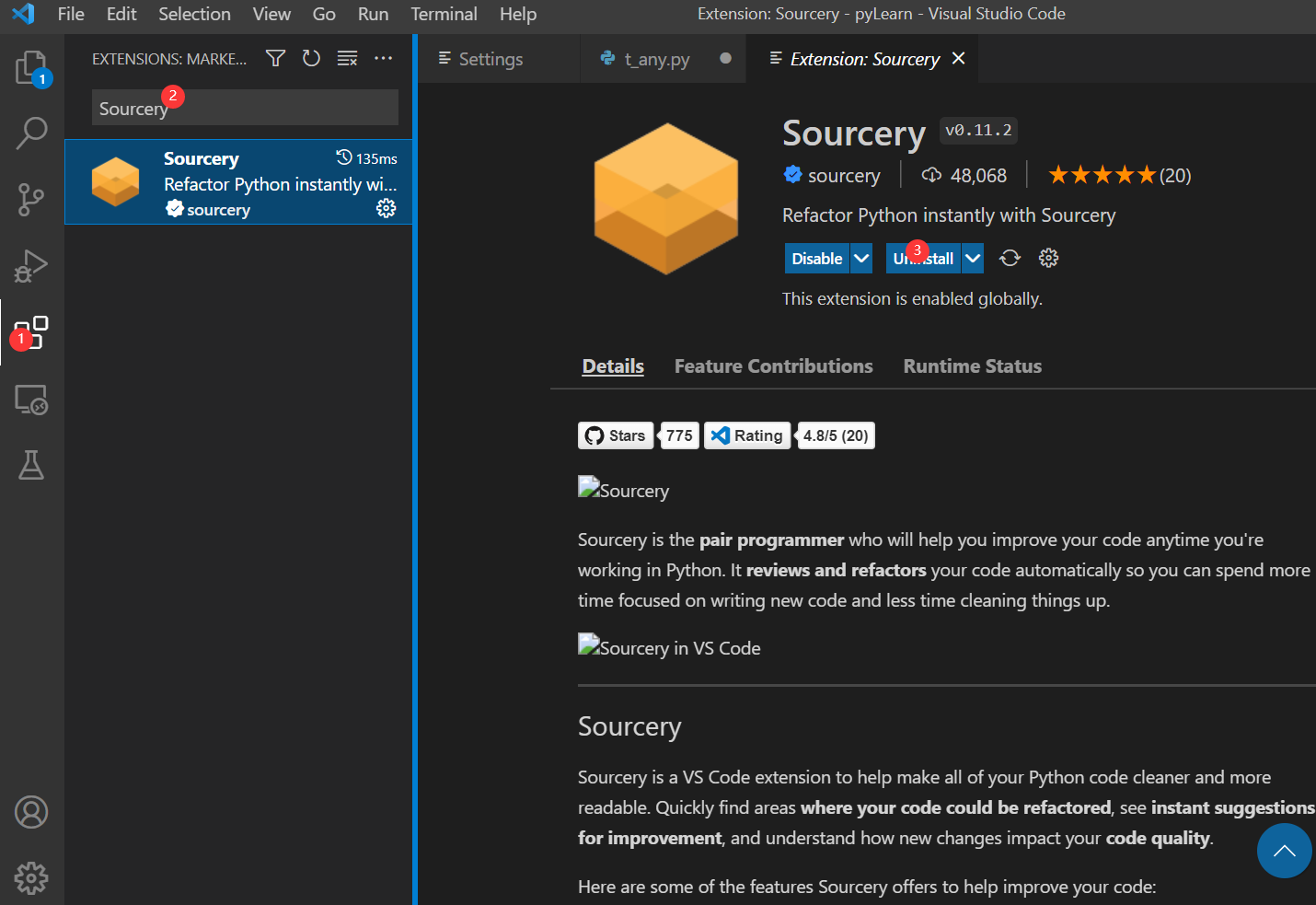Click the extension name heading Sourcery
The height and width of the screenshot is (905, 1316).
854,133
